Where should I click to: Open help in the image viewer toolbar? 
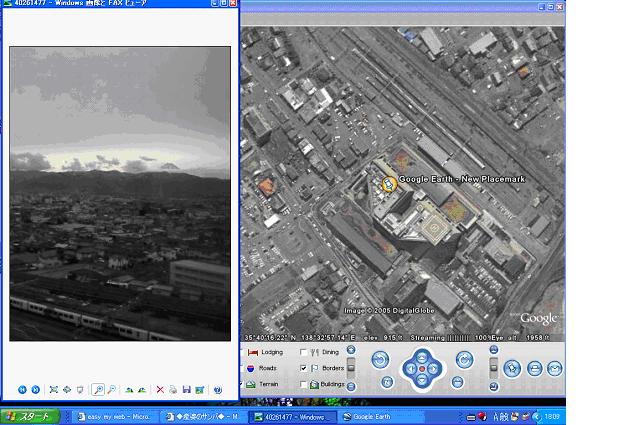point(217,389)
